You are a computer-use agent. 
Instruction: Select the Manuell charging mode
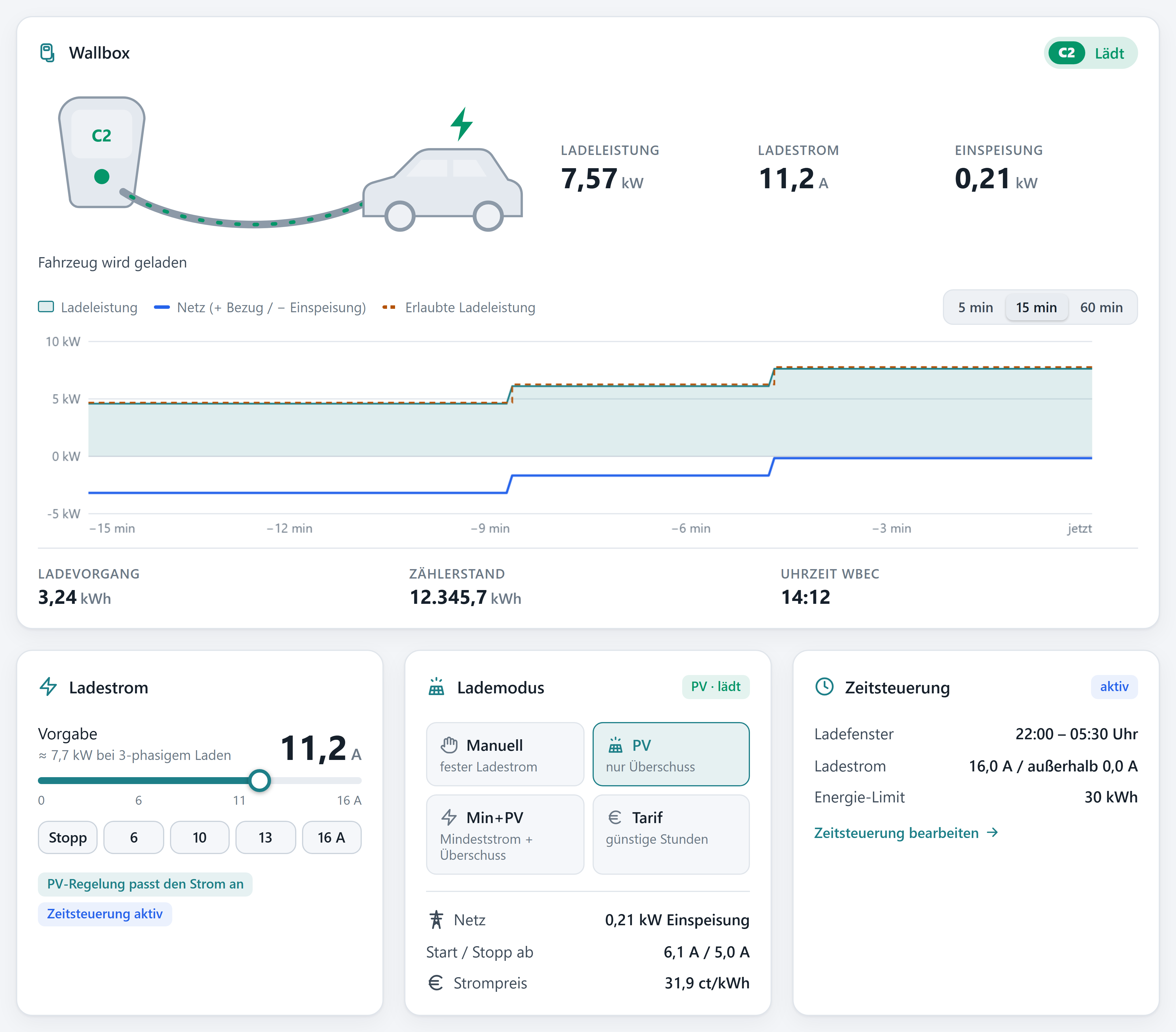tap(505, 754)
